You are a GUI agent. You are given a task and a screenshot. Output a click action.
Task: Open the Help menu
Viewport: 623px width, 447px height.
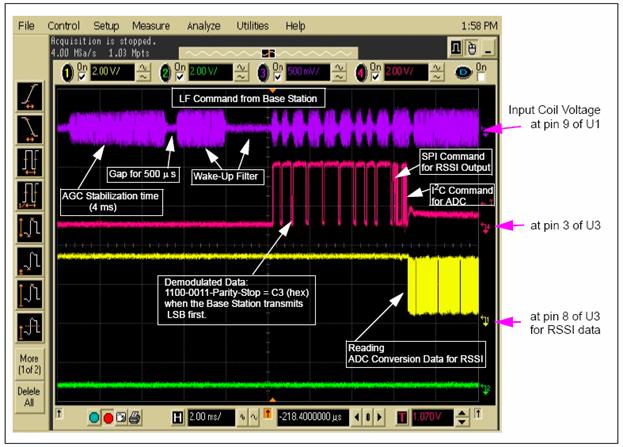pos(295,26)
